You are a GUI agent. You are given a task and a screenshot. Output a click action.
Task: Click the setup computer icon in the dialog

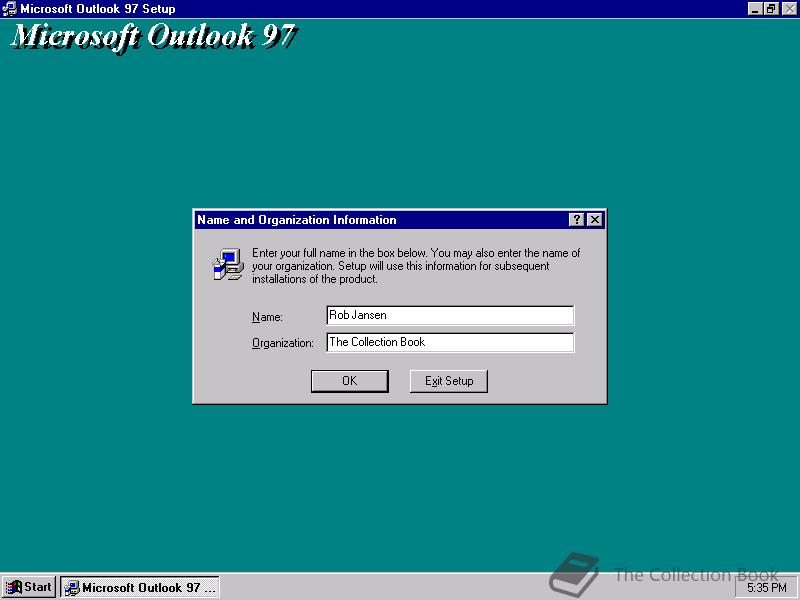click(228, 264)
